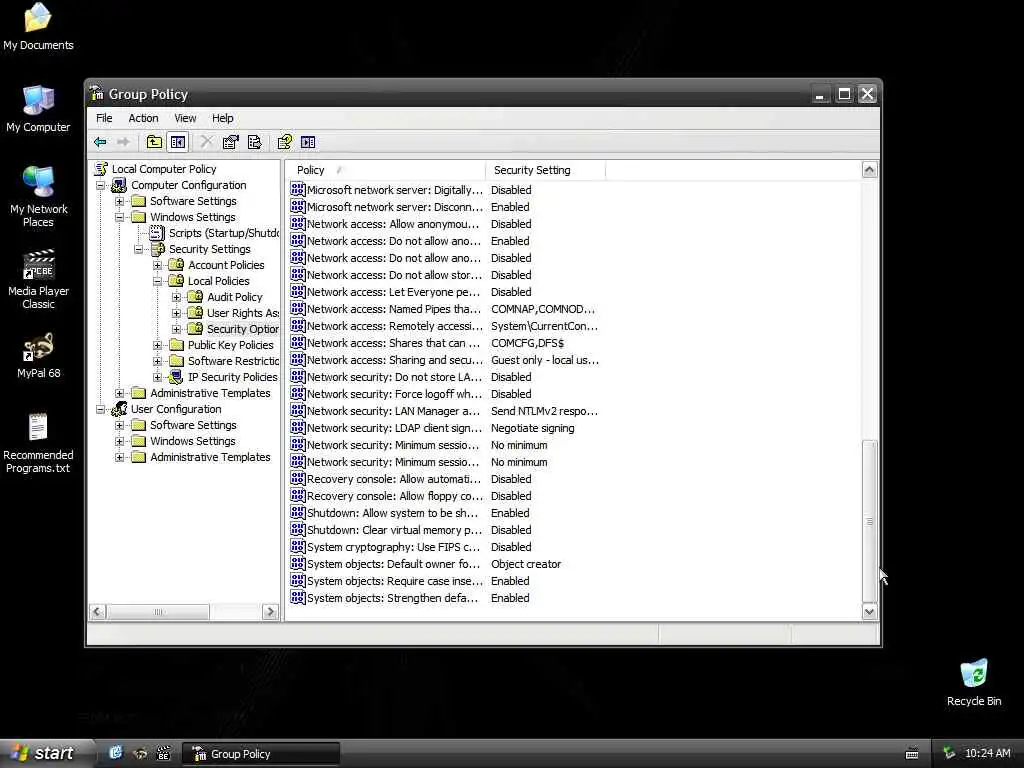
Task: Click the tree pane right scroll arrow
Action: [270, 612]
